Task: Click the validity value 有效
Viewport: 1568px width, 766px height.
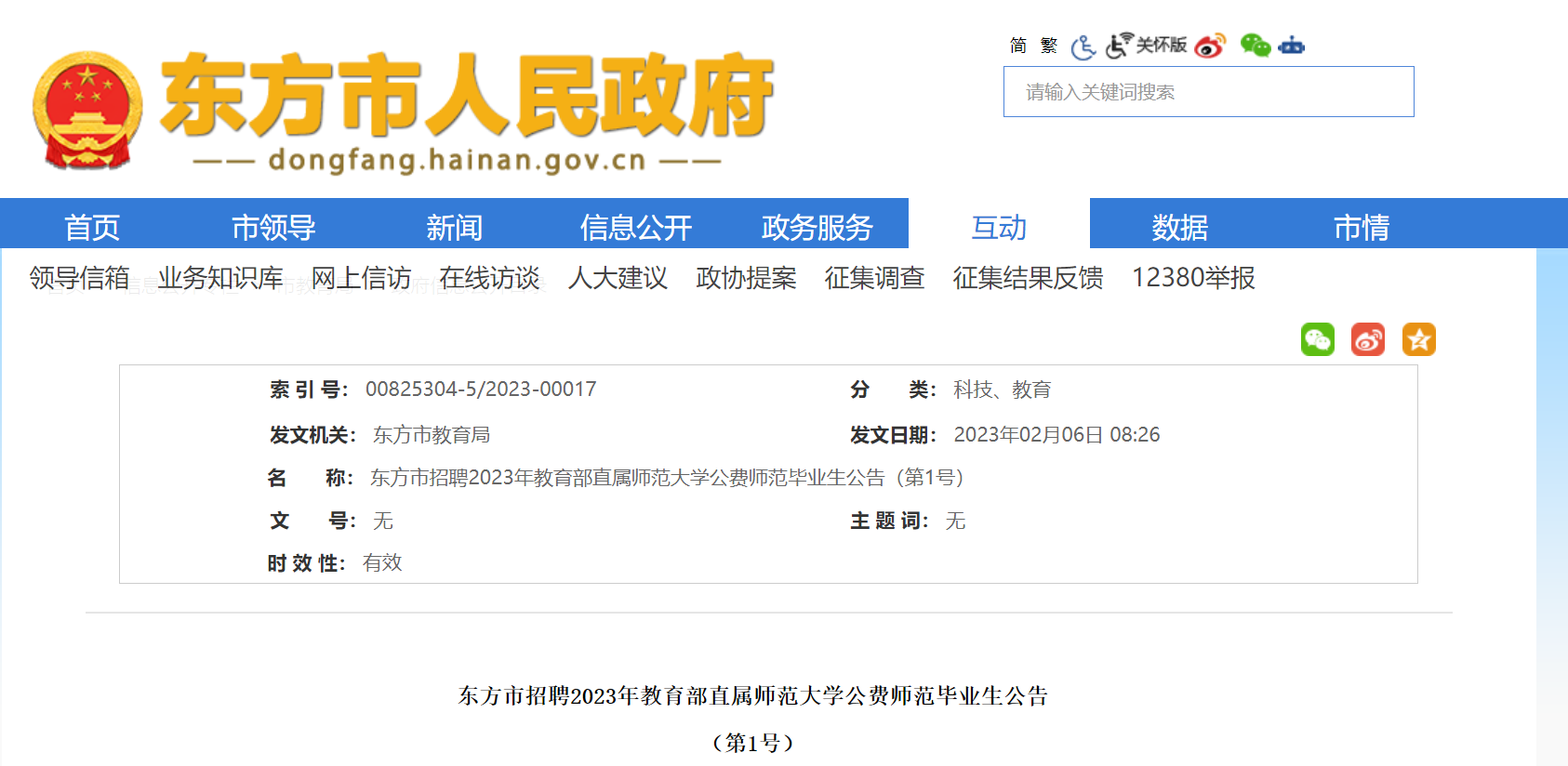Action: point(382,562)
